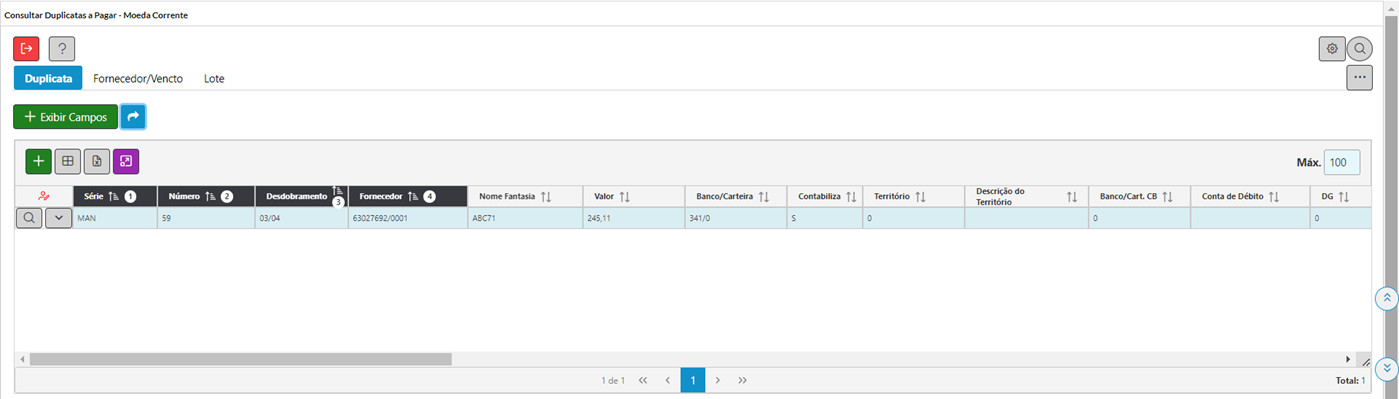Screen dimensions: 1399x399
Task: Sort by Descrição do Território column arrows
Action: pyautogui.click(x=1072, y=197)
